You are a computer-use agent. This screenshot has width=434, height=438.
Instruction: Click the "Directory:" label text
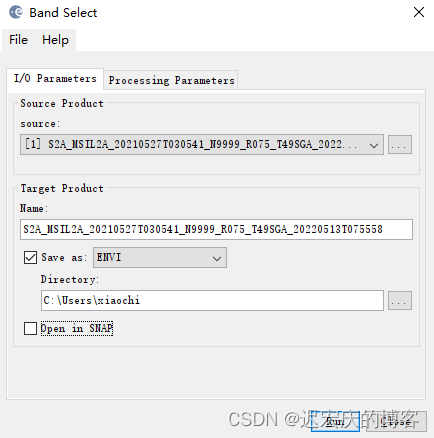tap(70, 279)
